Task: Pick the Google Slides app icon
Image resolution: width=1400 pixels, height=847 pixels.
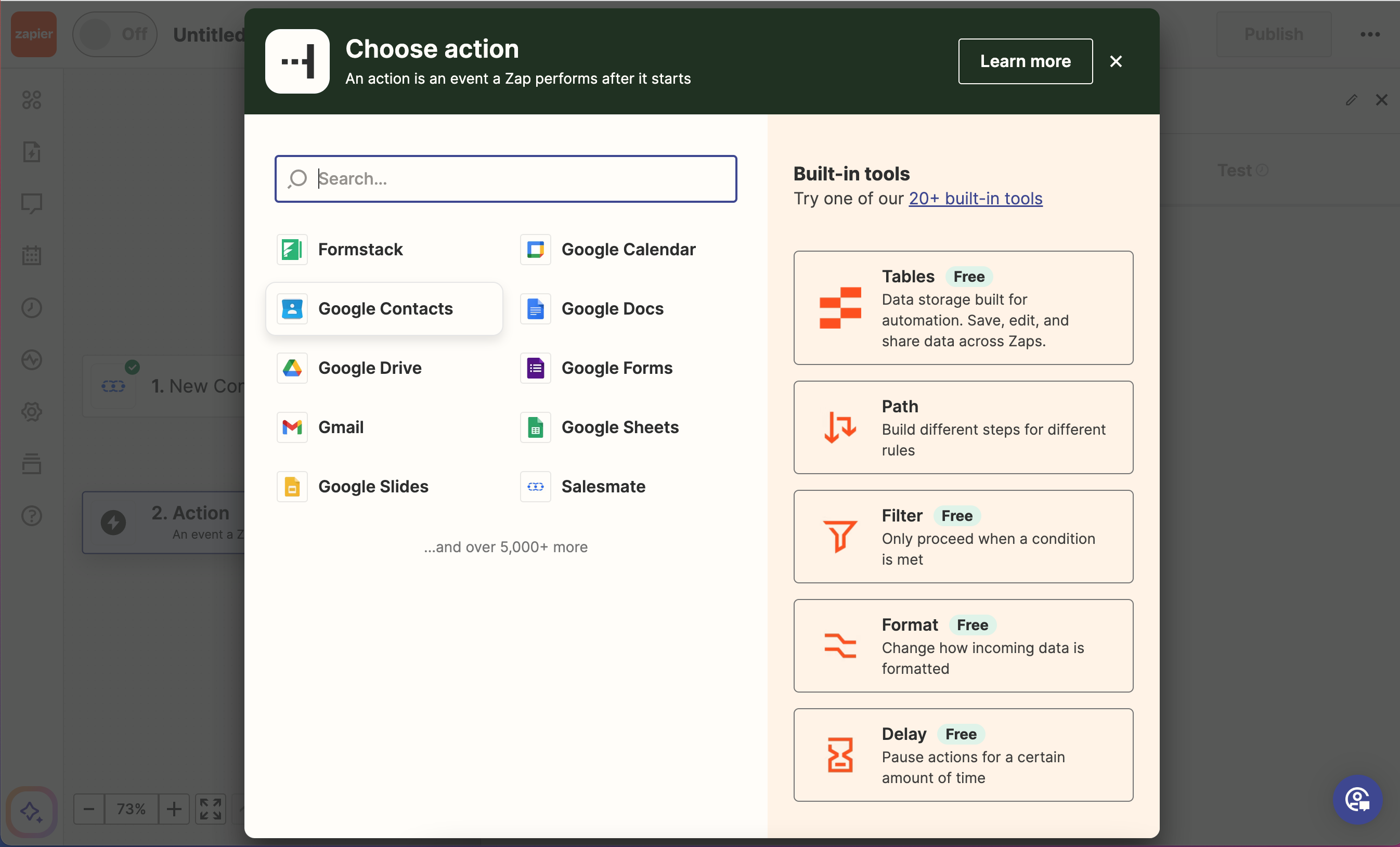Action: pyautogui.click(x=292, y=486)
